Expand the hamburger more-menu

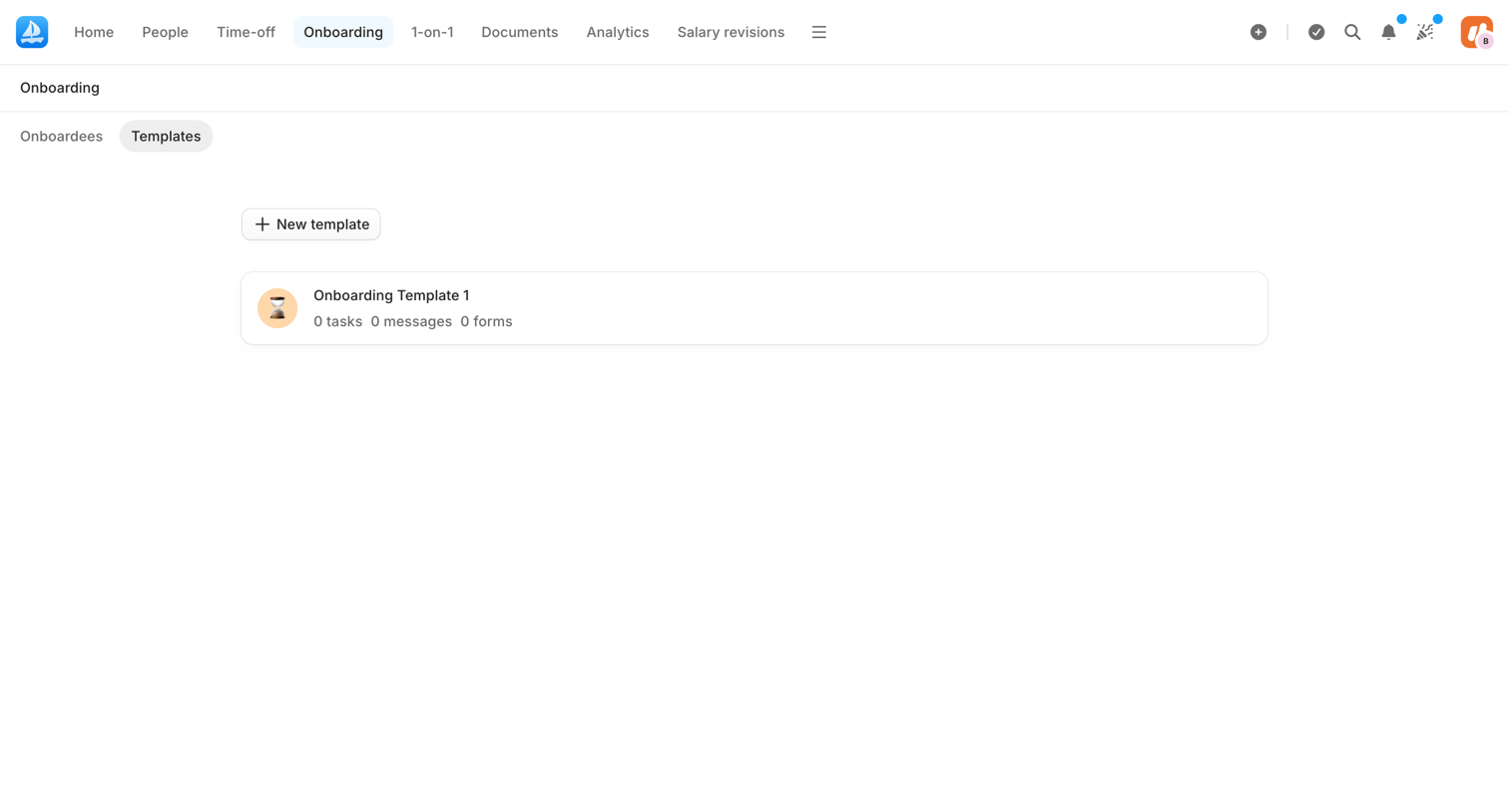(x=818, y=32)
